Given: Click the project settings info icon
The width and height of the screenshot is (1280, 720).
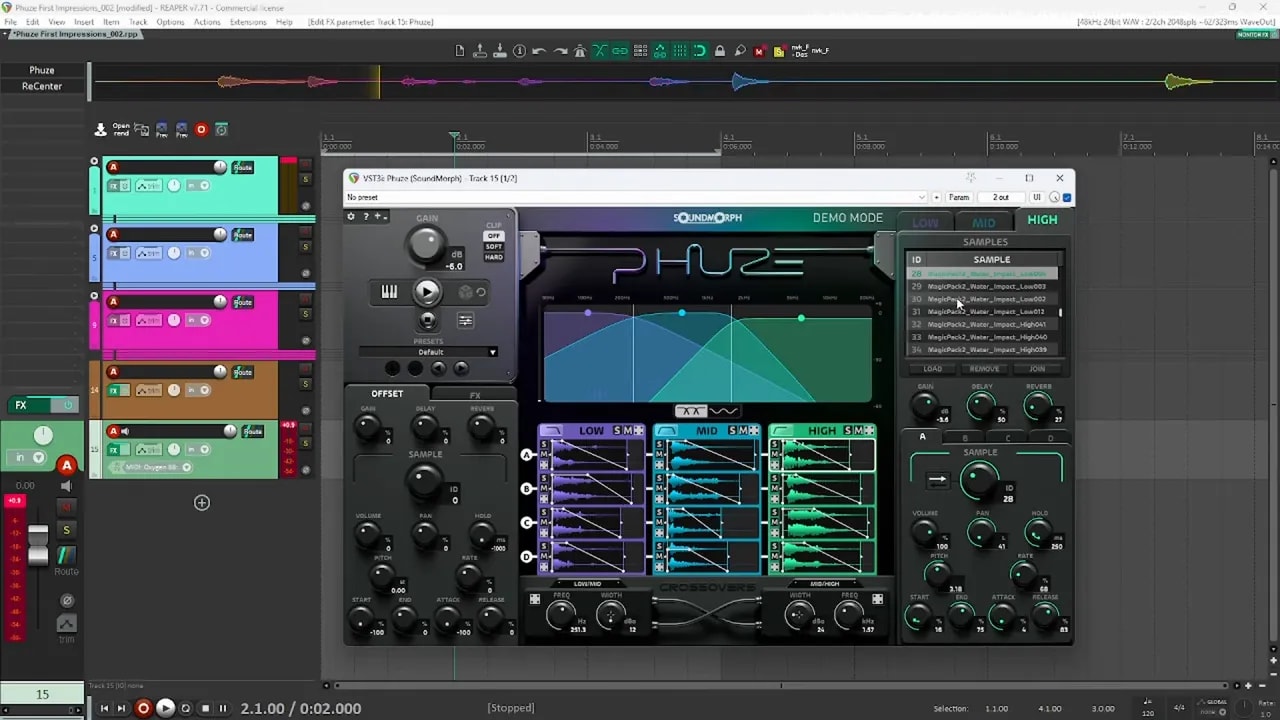Looking at the screenshot, I should click(519, 51).
